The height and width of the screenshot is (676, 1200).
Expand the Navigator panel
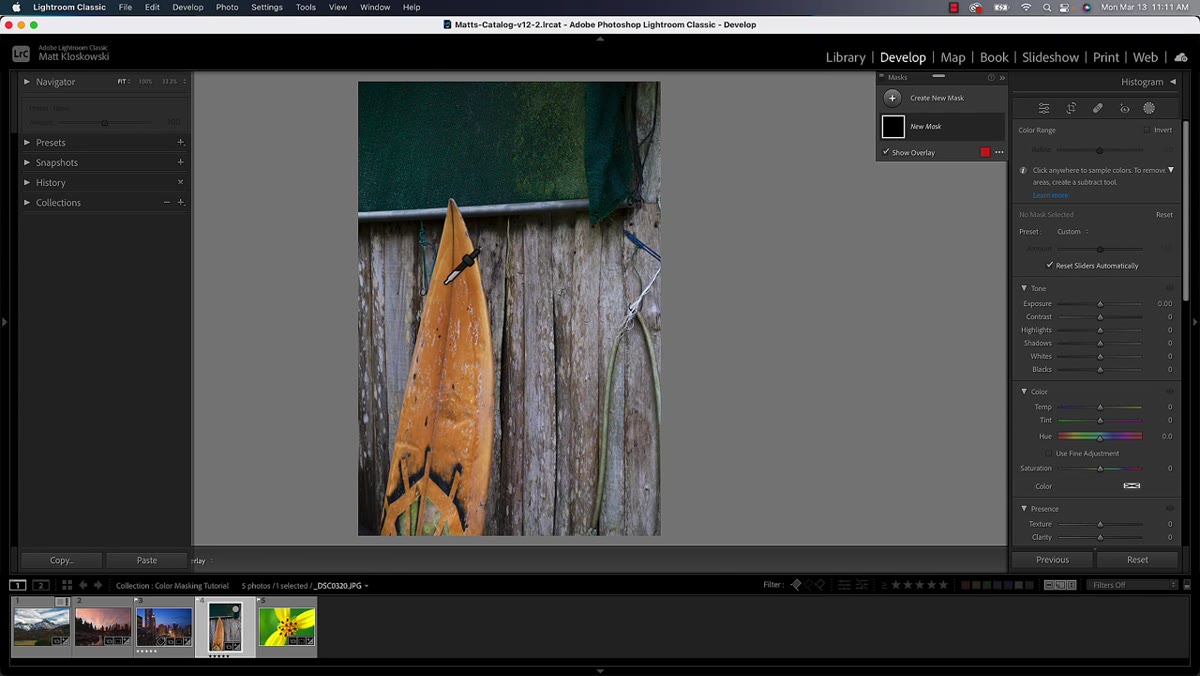coord(27,81)
